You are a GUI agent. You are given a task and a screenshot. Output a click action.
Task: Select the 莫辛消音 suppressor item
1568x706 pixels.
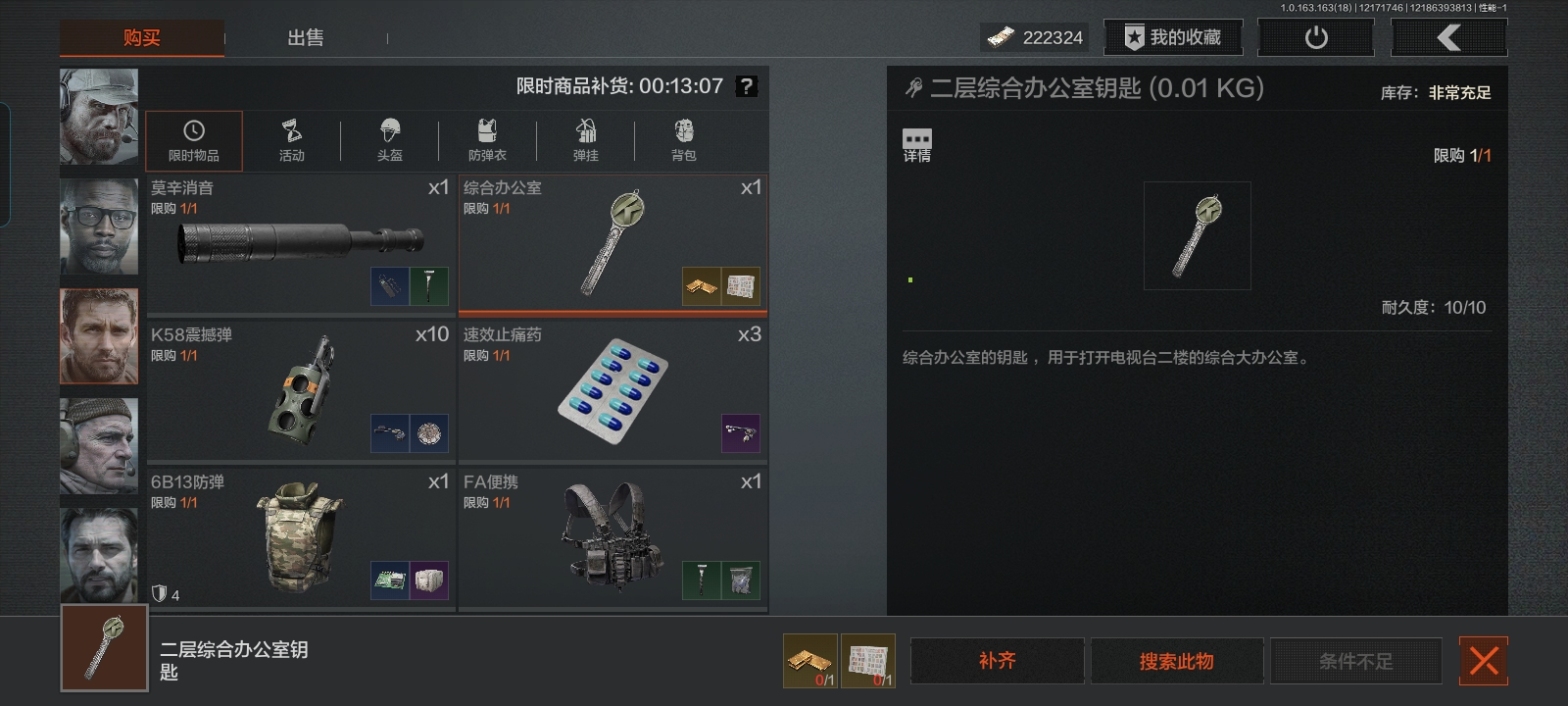point(301,243)
